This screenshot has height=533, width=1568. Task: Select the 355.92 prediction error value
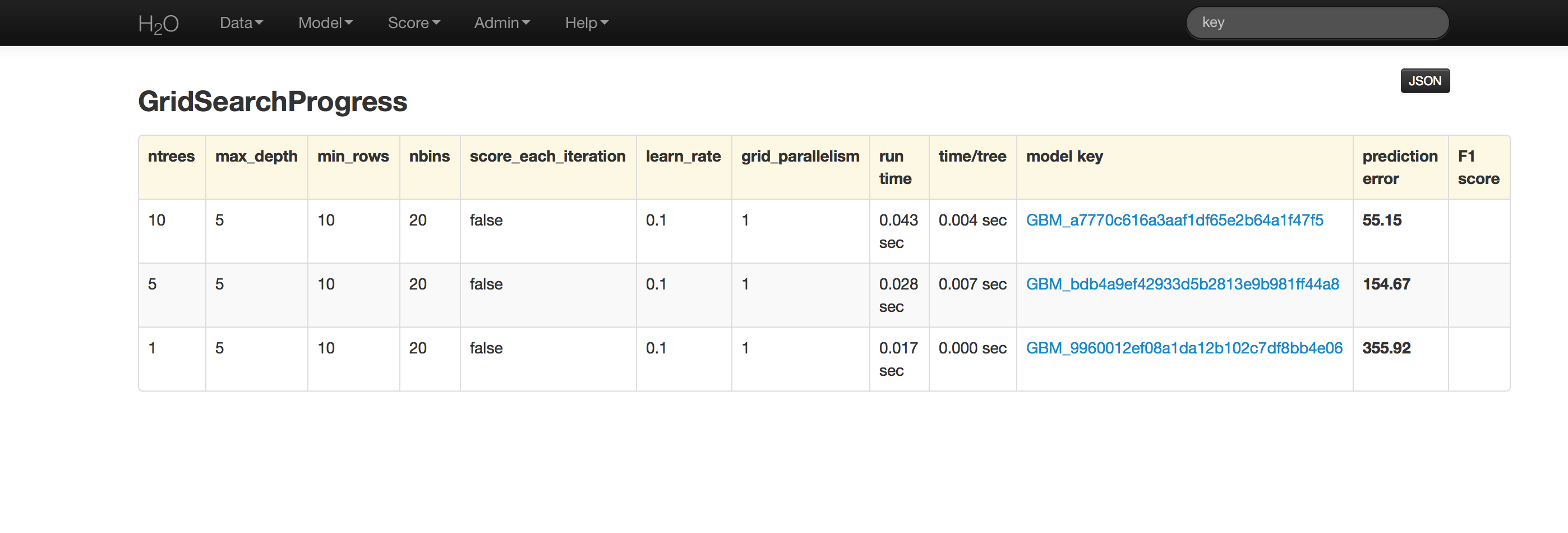pyautogui.click(x=1386, y=348)
